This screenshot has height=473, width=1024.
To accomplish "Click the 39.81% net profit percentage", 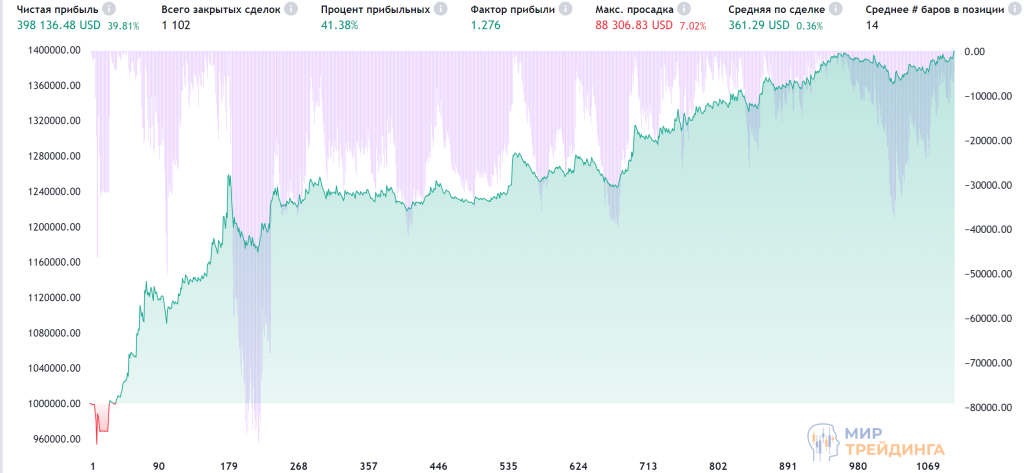I will click(x=123, y=26).
